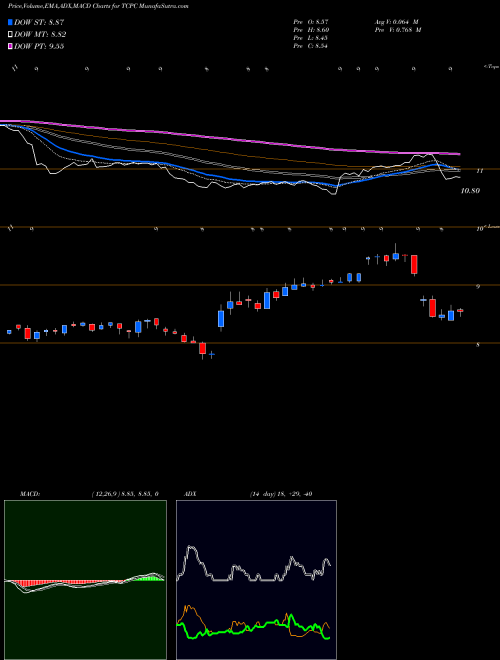The height and width of the screenshot is (660, 500).
Task: Open the green MACD indicator chart panel
Action: click(x=85, y=580)
